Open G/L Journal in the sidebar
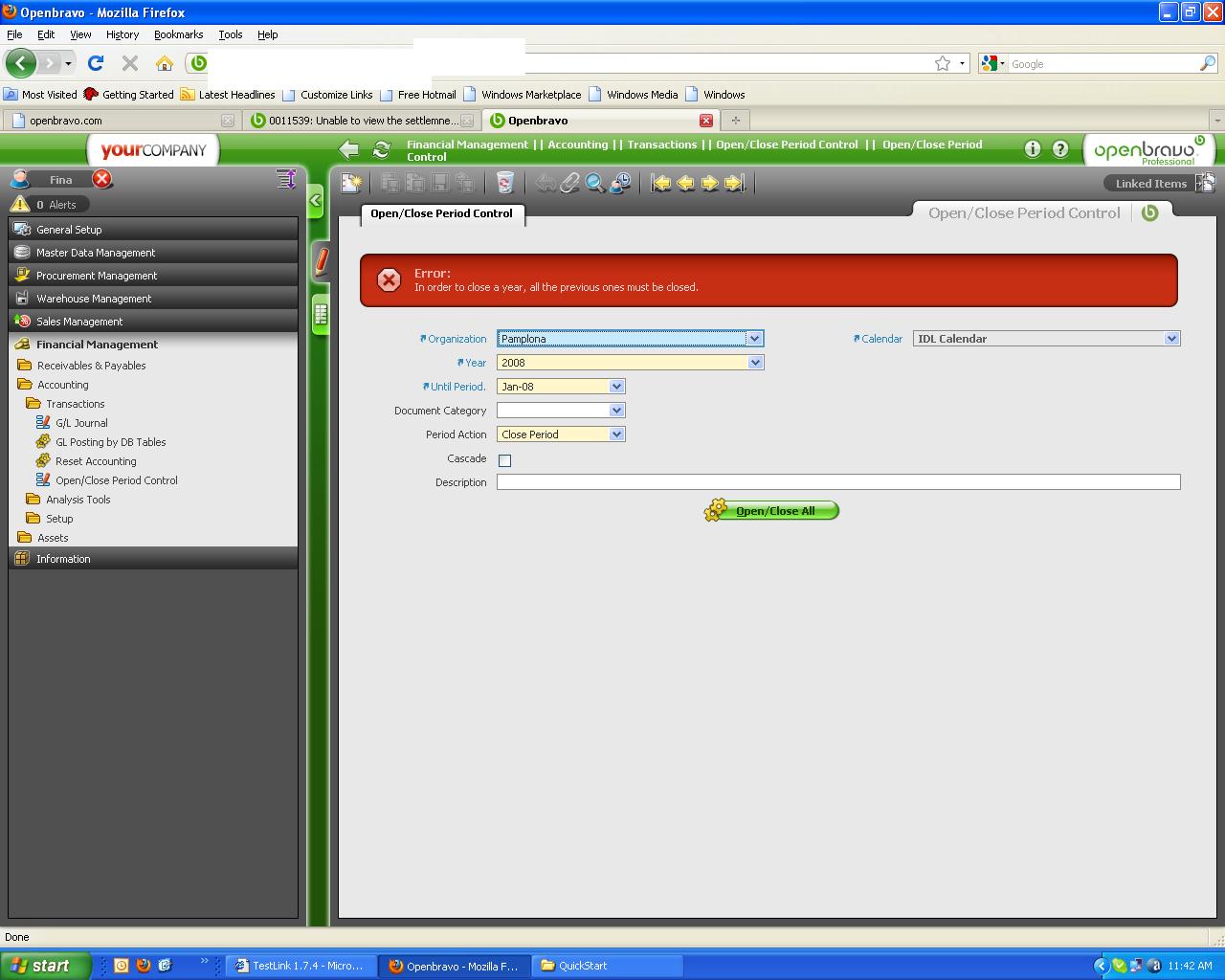 pyautogui.click(x=81, y=423)
